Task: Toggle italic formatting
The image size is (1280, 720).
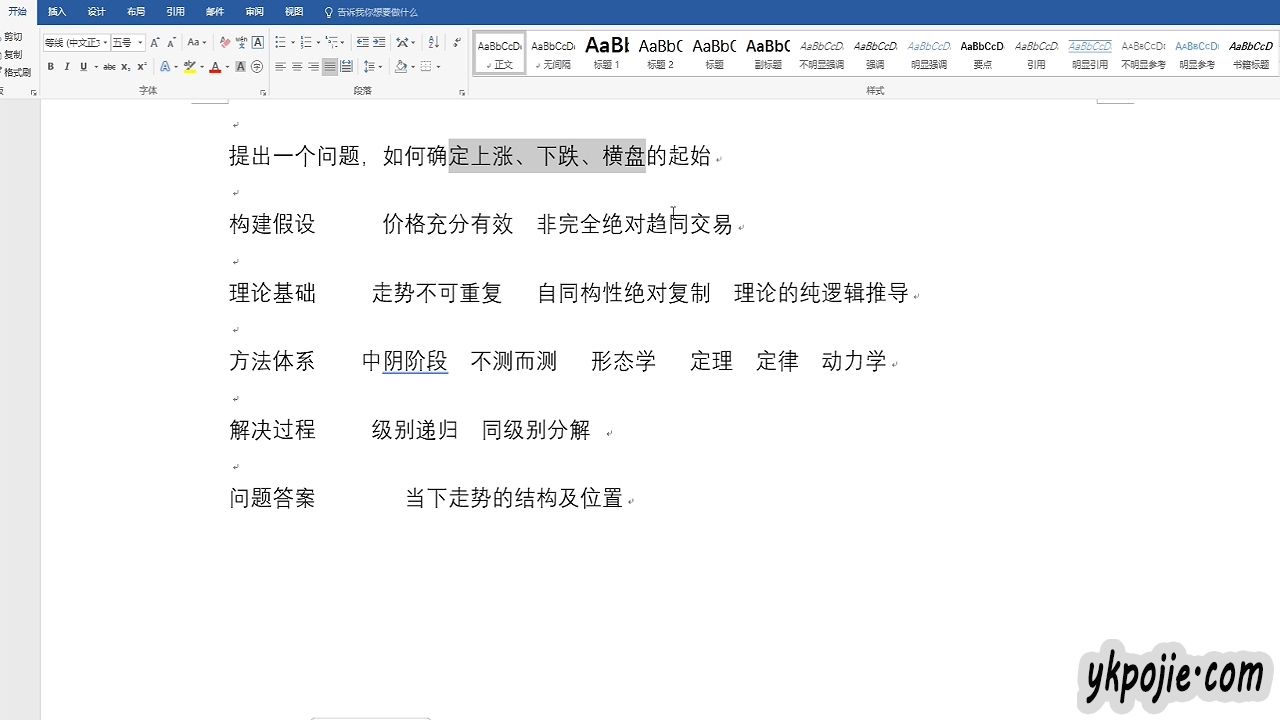Action: point(67,67)
